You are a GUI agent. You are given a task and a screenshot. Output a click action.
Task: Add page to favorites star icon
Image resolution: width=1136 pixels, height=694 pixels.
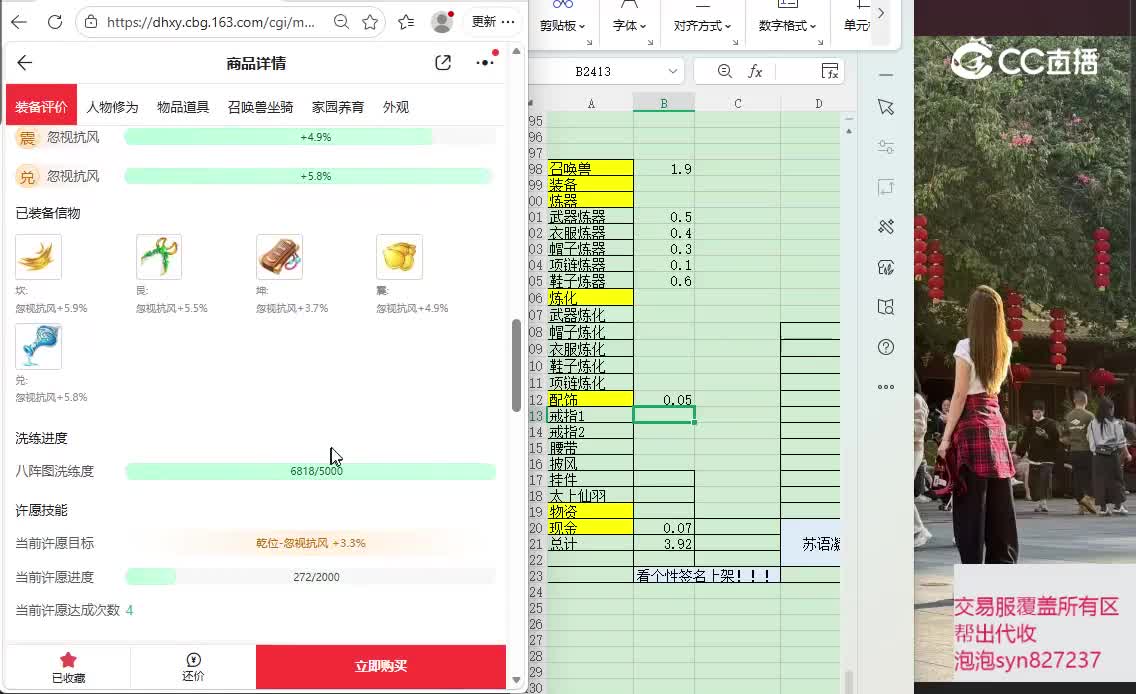coord(370,21)
